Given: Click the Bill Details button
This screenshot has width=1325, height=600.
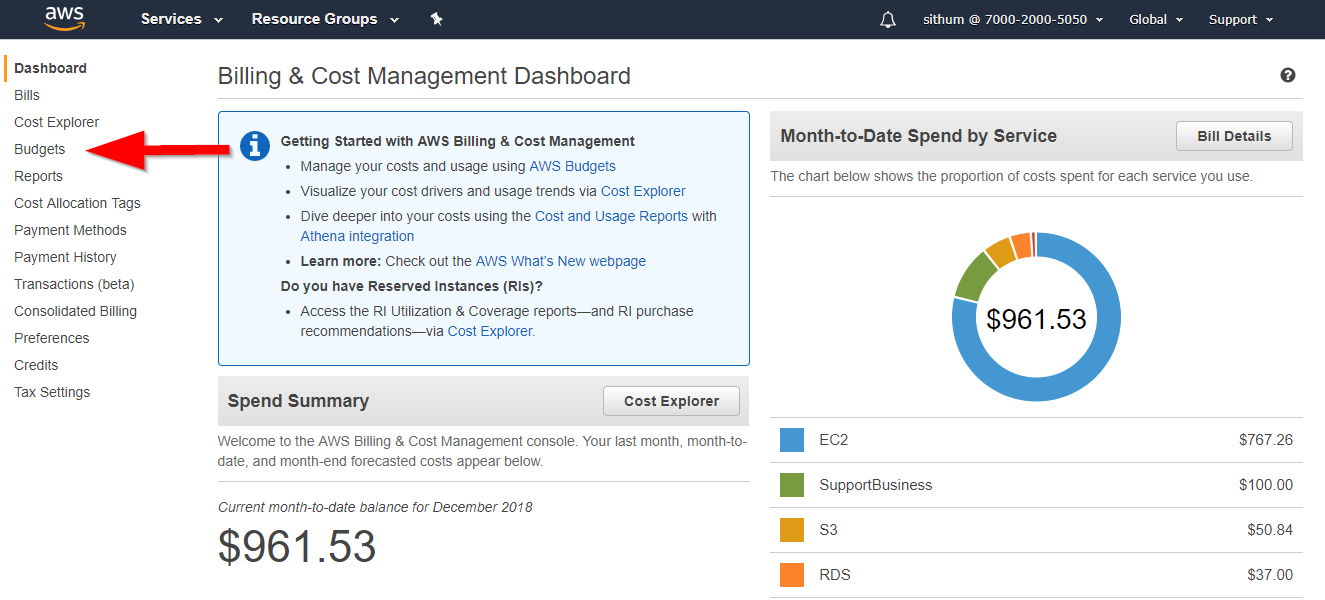Looking at the screenshot, I should [1234, 136].
